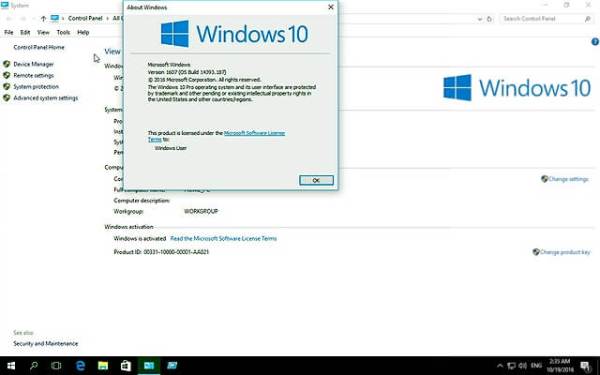Close the About Windows dialog
This screenshot has width=600, height=375.
pos(331,7)
